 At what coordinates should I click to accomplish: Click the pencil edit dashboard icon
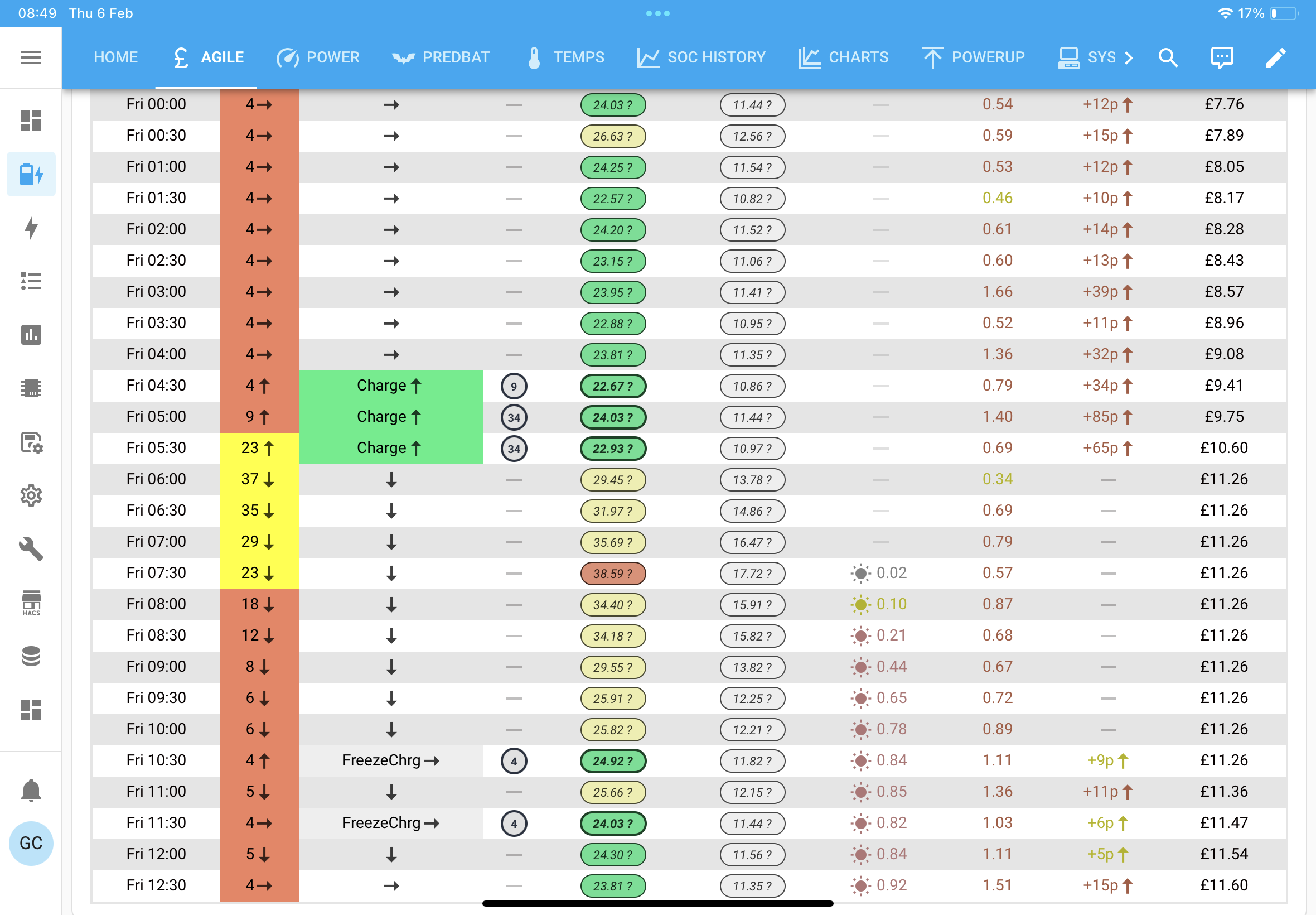1275,57
